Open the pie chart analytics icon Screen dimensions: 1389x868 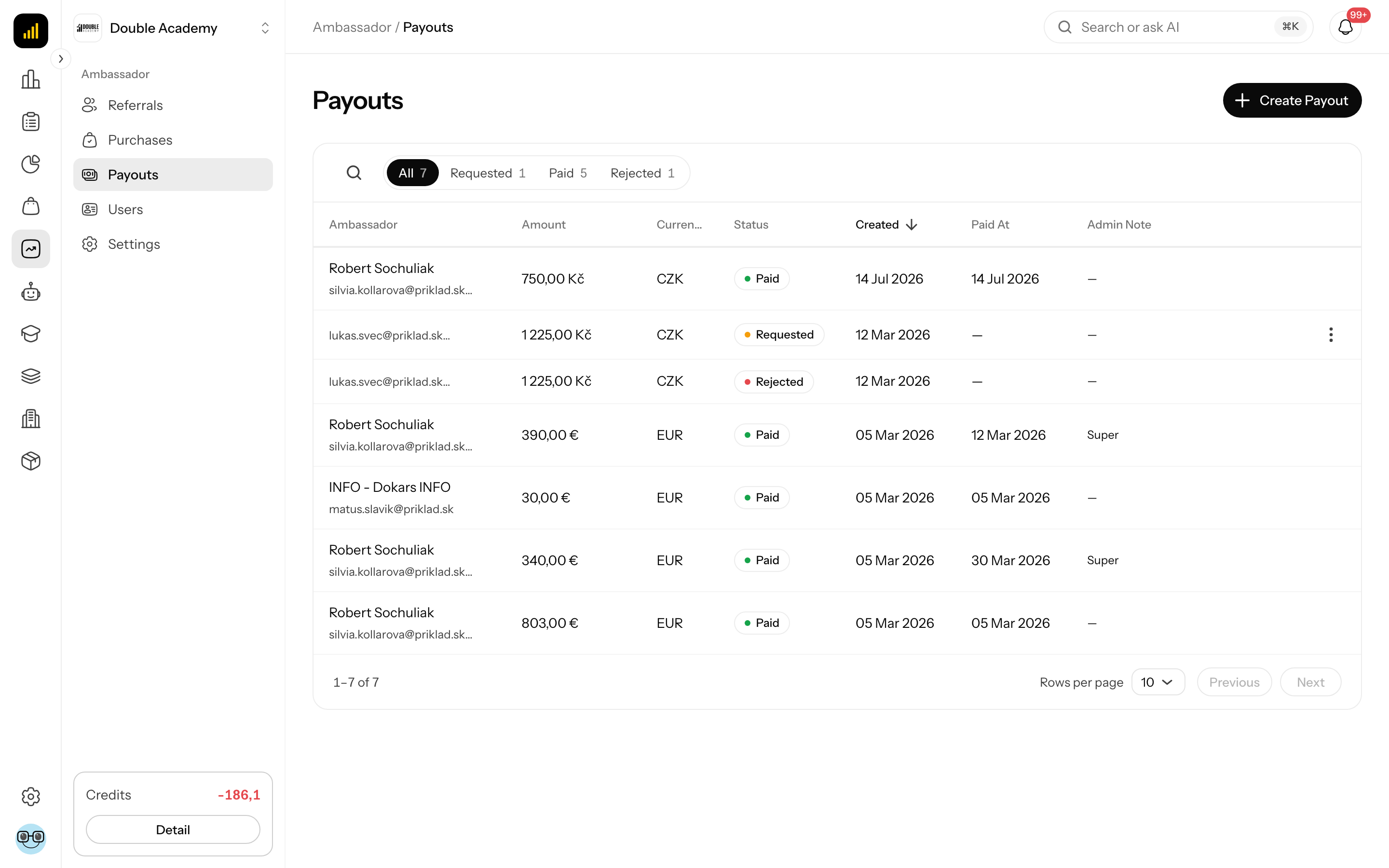click(x=30, y=164)
